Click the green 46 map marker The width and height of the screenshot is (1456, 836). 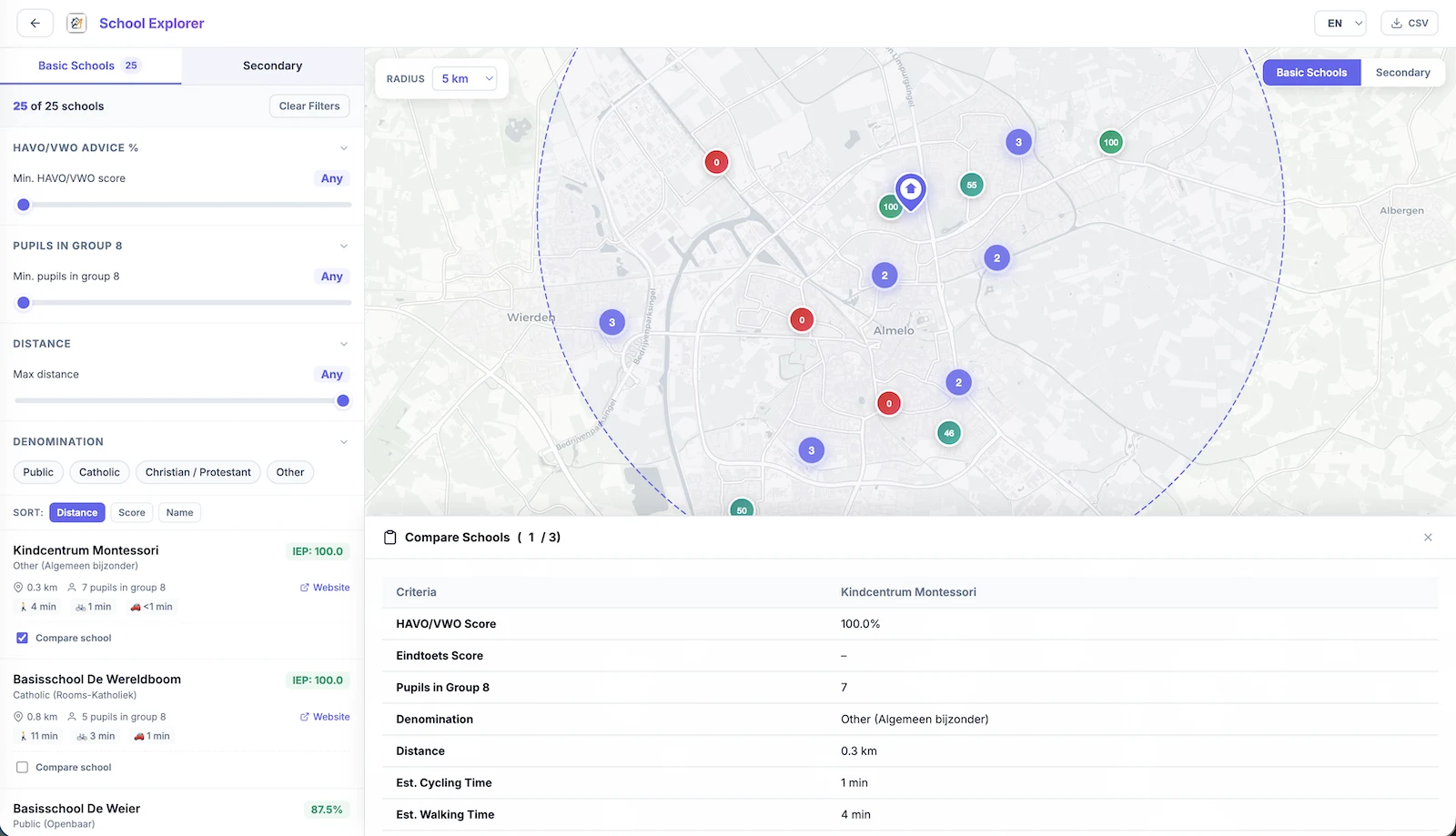click(x=949, y=433)
